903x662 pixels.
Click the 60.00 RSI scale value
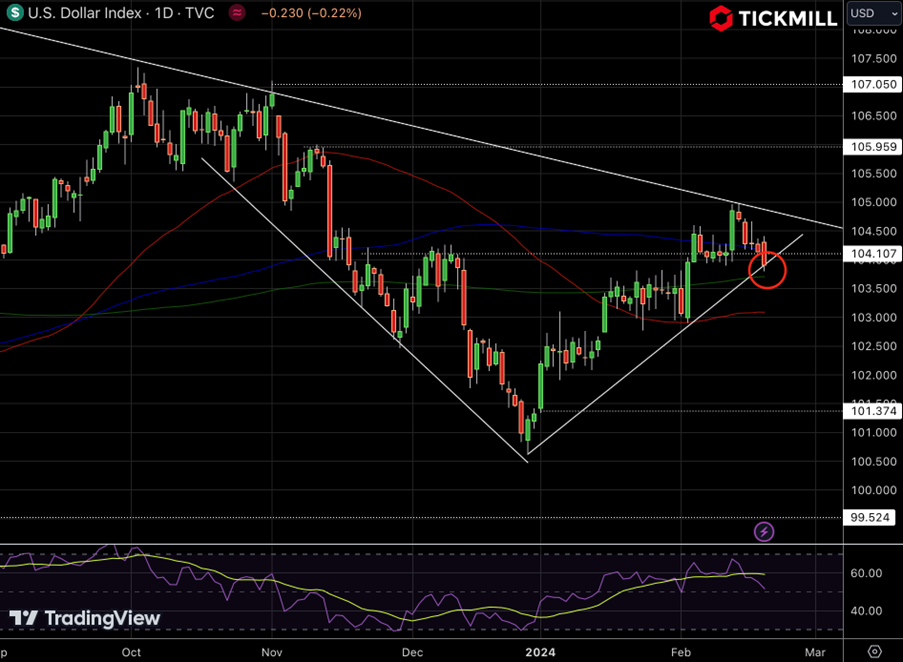click(866, 573)
